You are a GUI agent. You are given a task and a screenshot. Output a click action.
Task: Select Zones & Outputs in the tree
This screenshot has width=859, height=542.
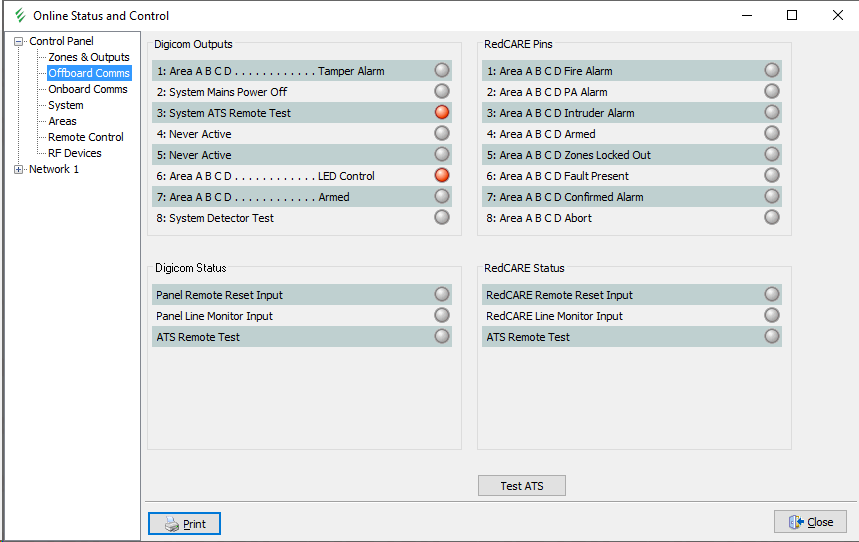coord(89,57)
